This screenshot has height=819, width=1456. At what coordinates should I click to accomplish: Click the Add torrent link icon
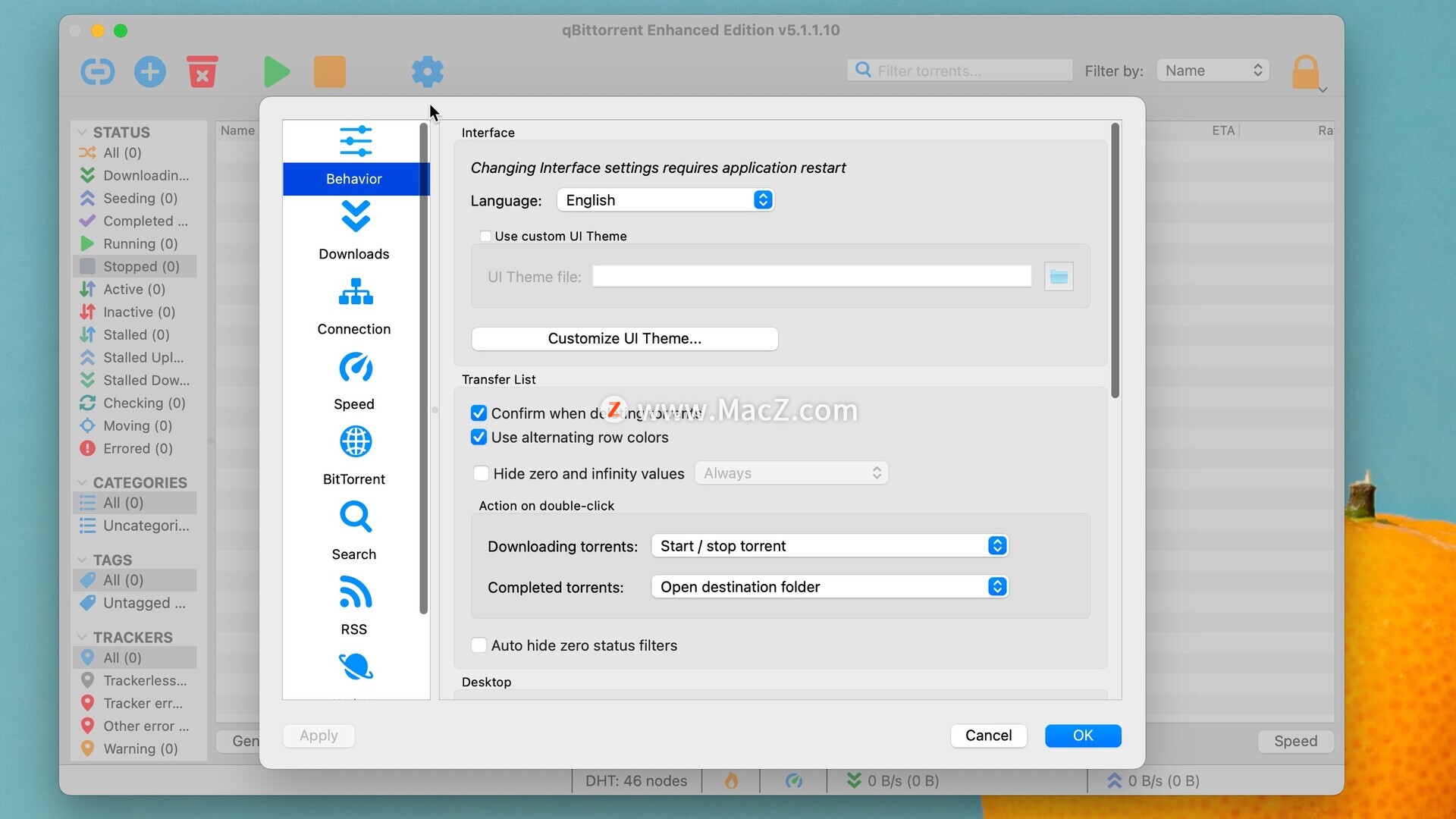pos(98,71)
